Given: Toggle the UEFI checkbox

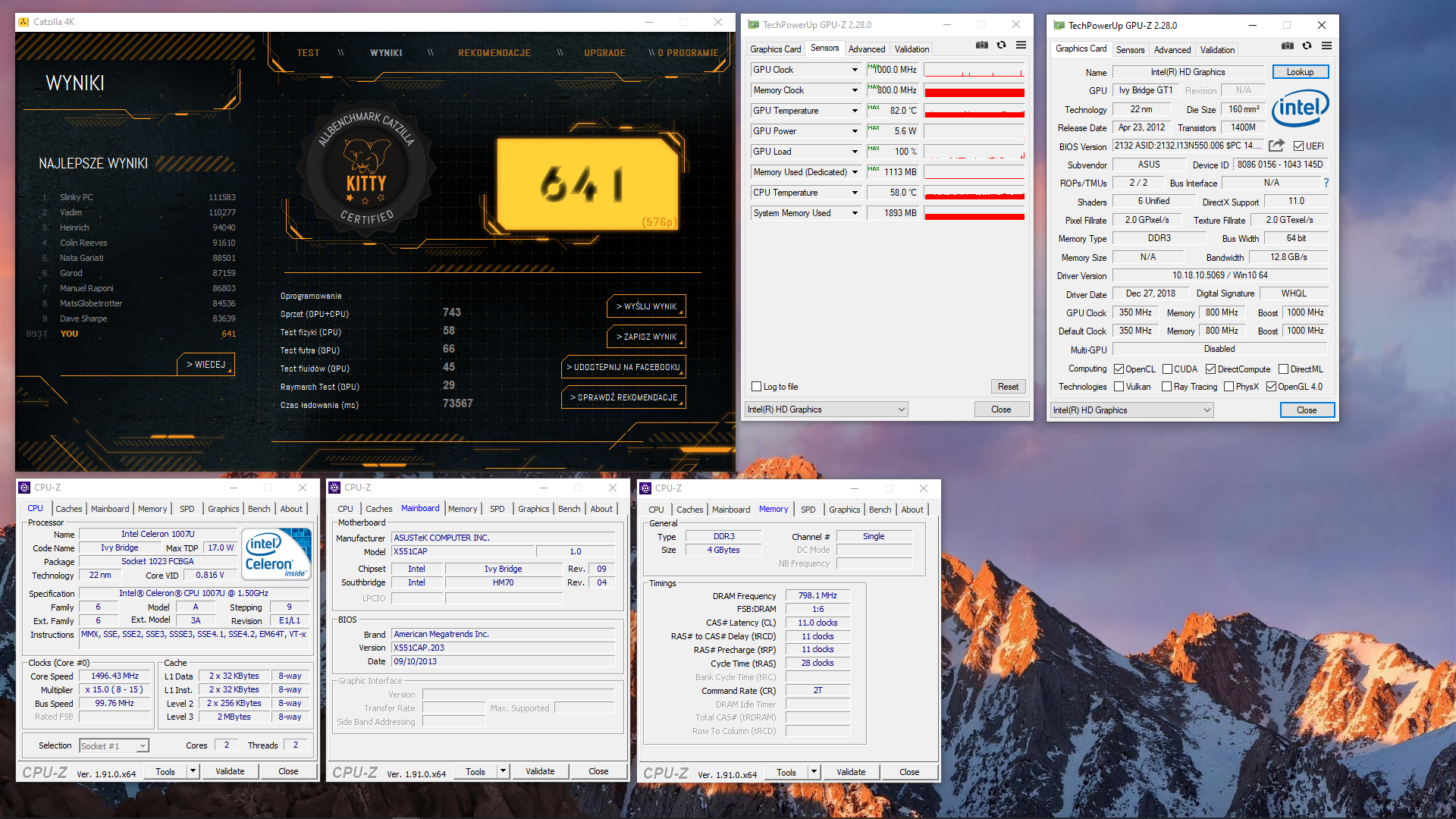Looking at the screenshot, I should click(x=1298, y=146).
